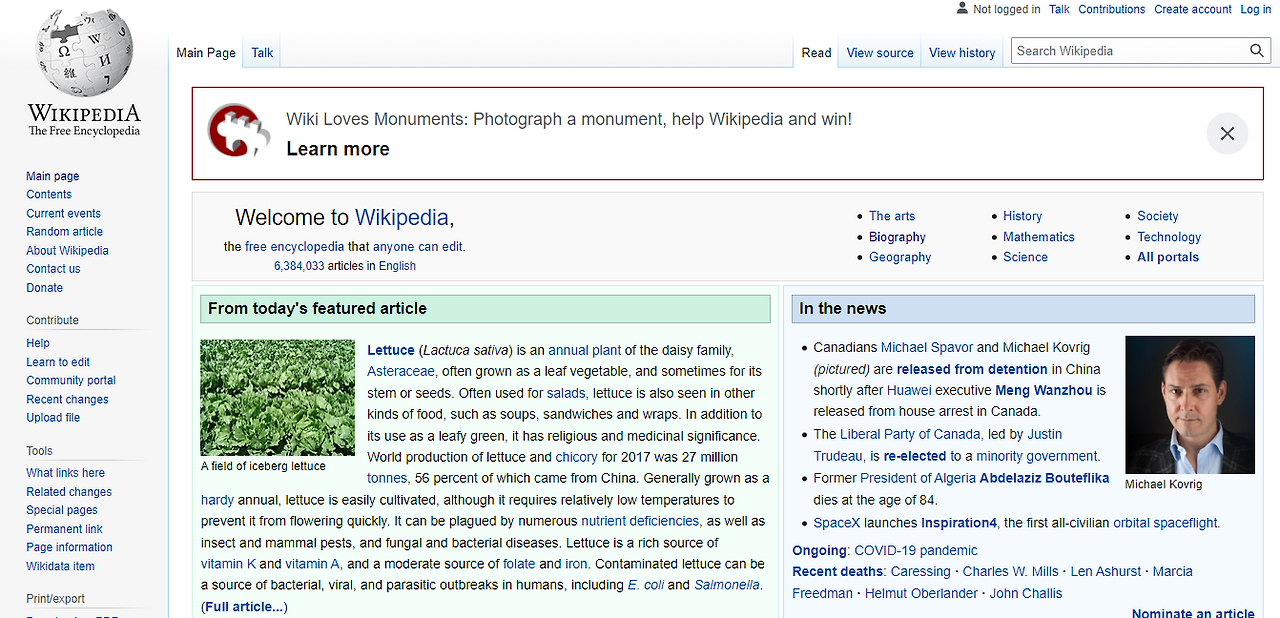Open the Science portal link
1280x618 pixels.
[x=1025, y=257]
